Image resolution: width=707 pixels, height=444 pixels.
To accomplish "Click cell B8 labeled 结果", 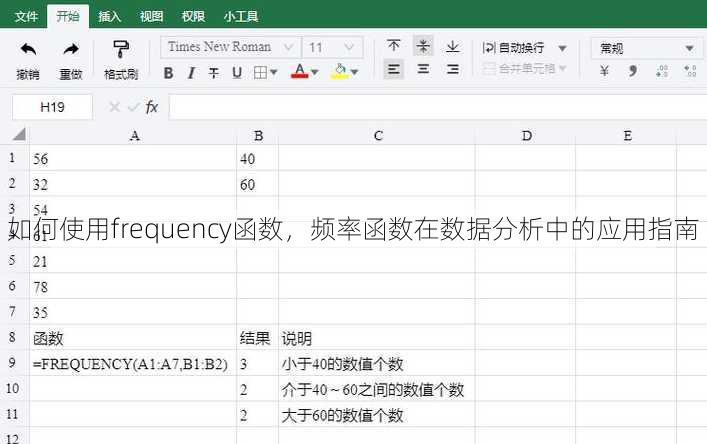I will tap(257, 338).
